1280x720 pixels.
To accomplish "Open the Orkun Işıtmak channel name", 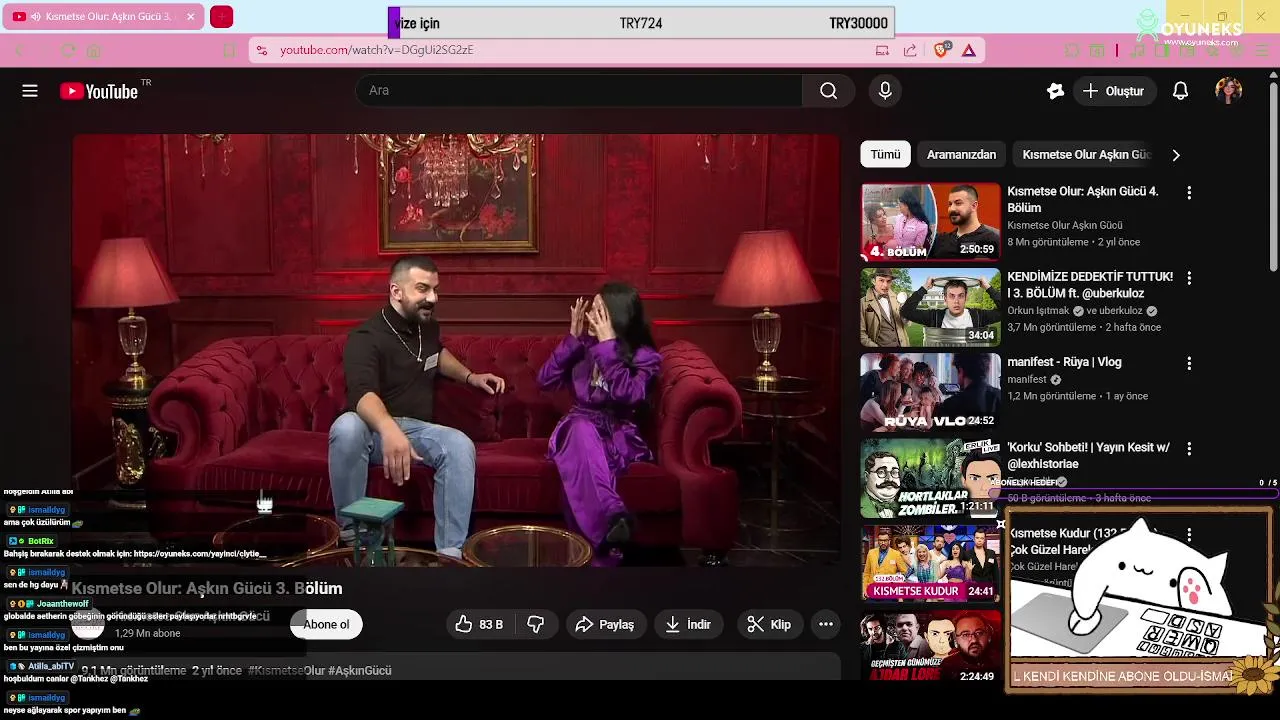I will (x=1039, y=311).
